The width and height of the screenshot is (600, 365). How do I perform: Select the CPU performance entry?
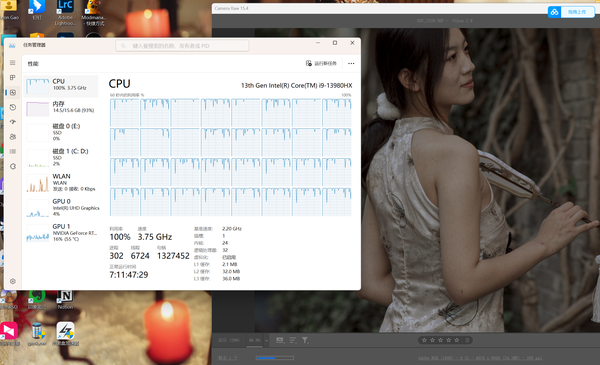click(x=61, y=86)
